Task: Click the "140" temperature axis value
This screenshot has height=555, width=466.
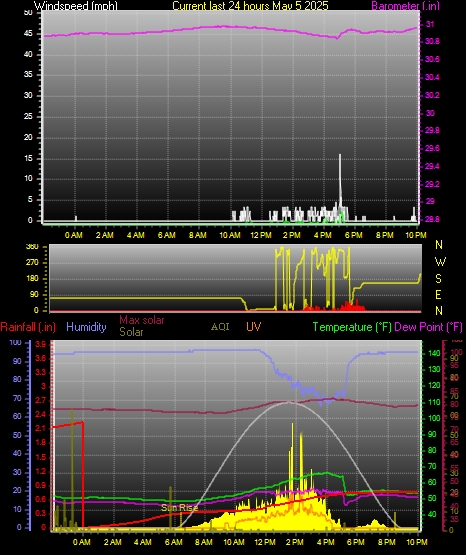Action: coord(434,353)
